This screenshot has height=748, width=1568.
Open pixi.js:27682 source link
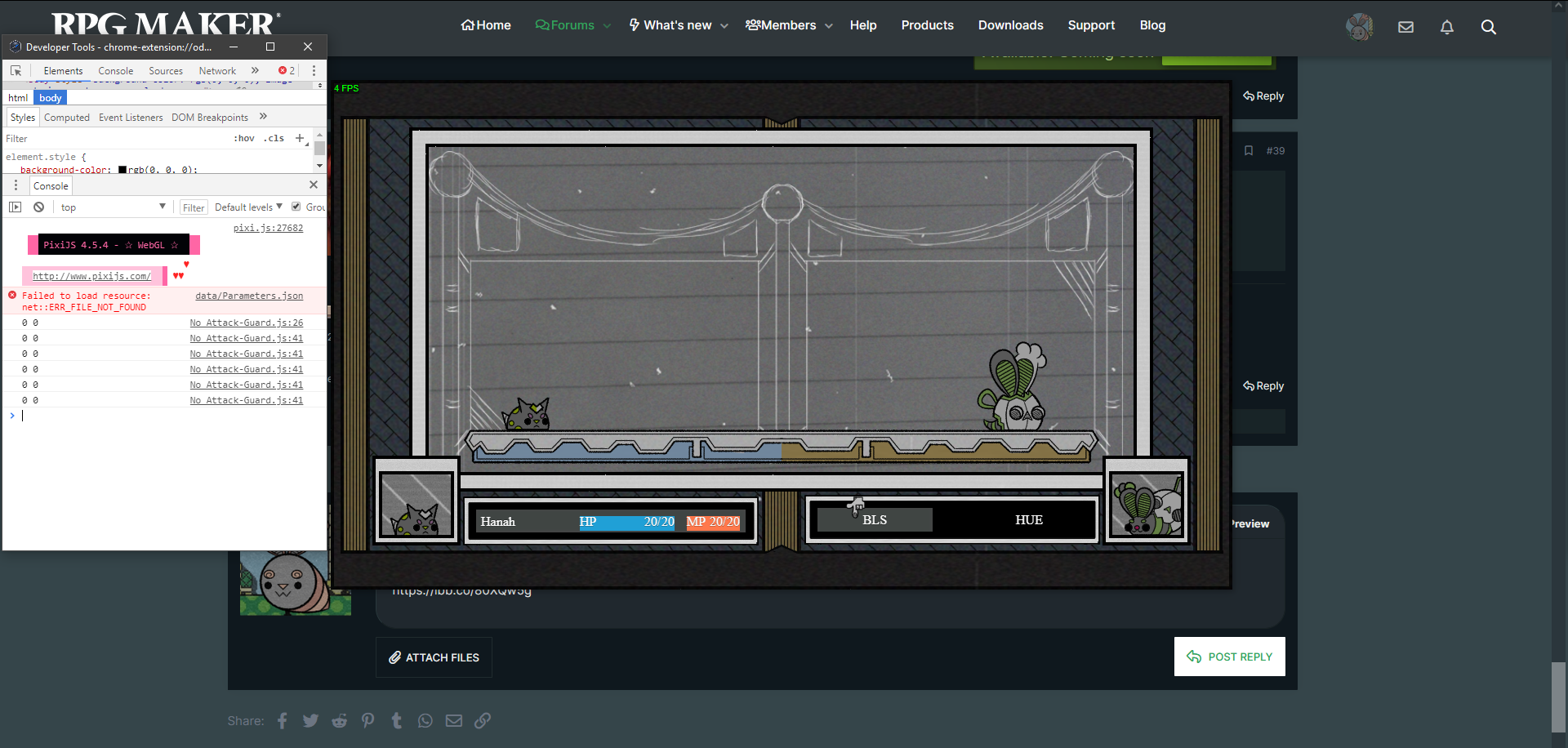tap(268, 229)
